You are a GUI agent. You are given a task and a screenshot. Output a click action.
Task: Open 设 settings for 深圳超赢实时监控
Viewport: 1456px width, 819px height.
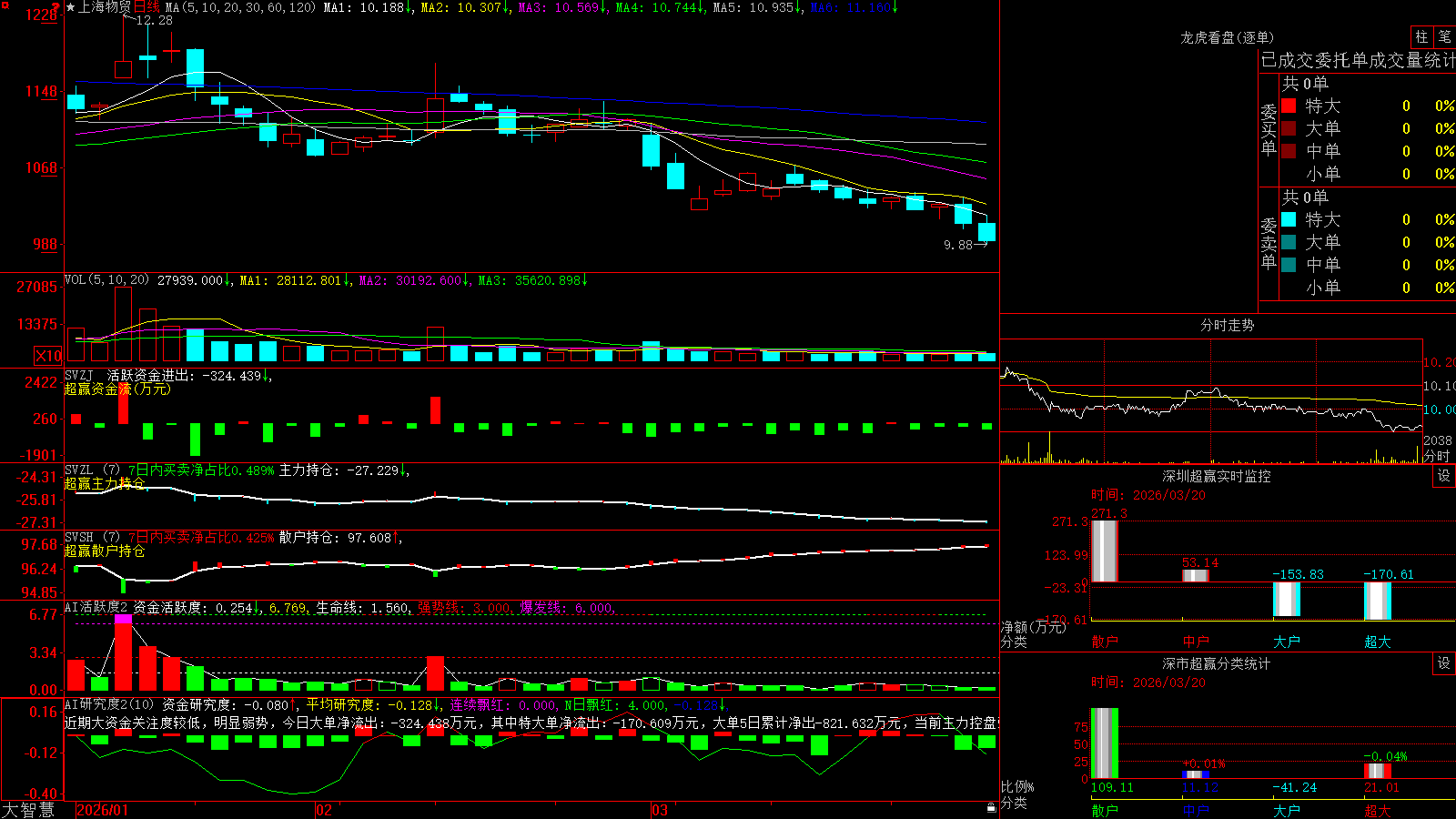(1444, 476)
